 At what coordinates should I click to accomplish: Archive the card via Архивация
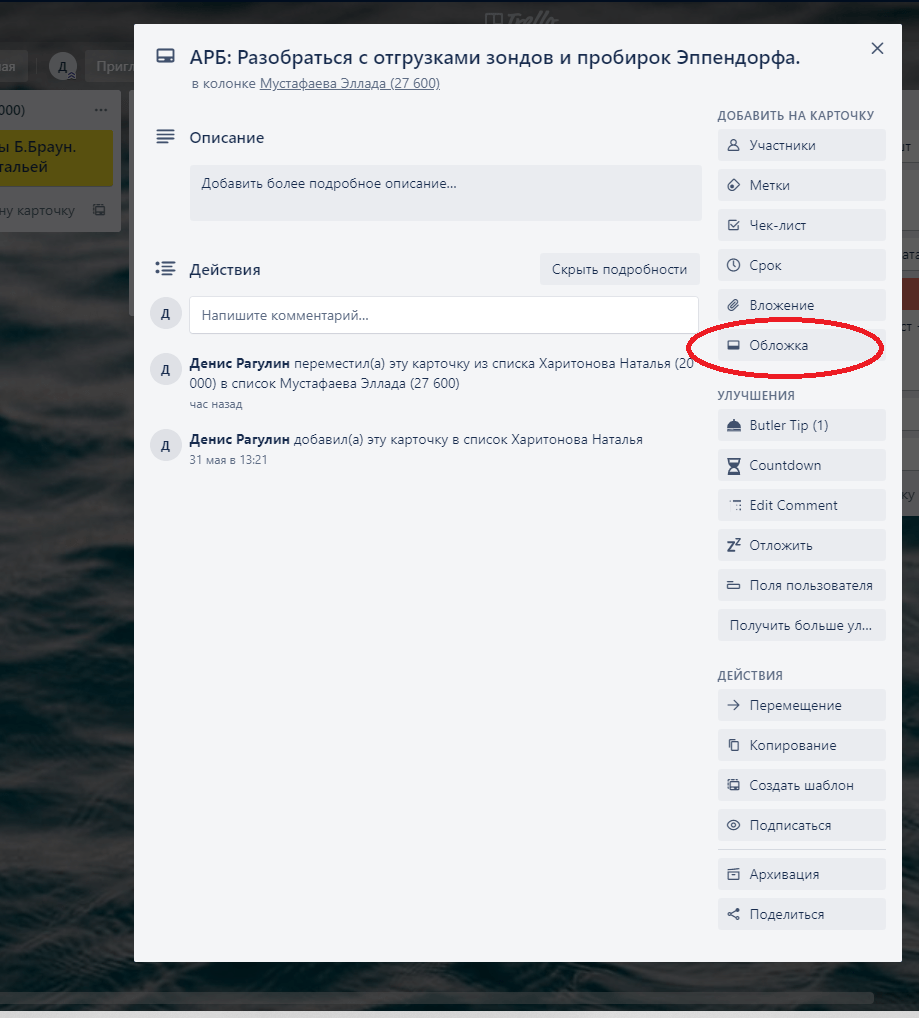coord(800,873)
